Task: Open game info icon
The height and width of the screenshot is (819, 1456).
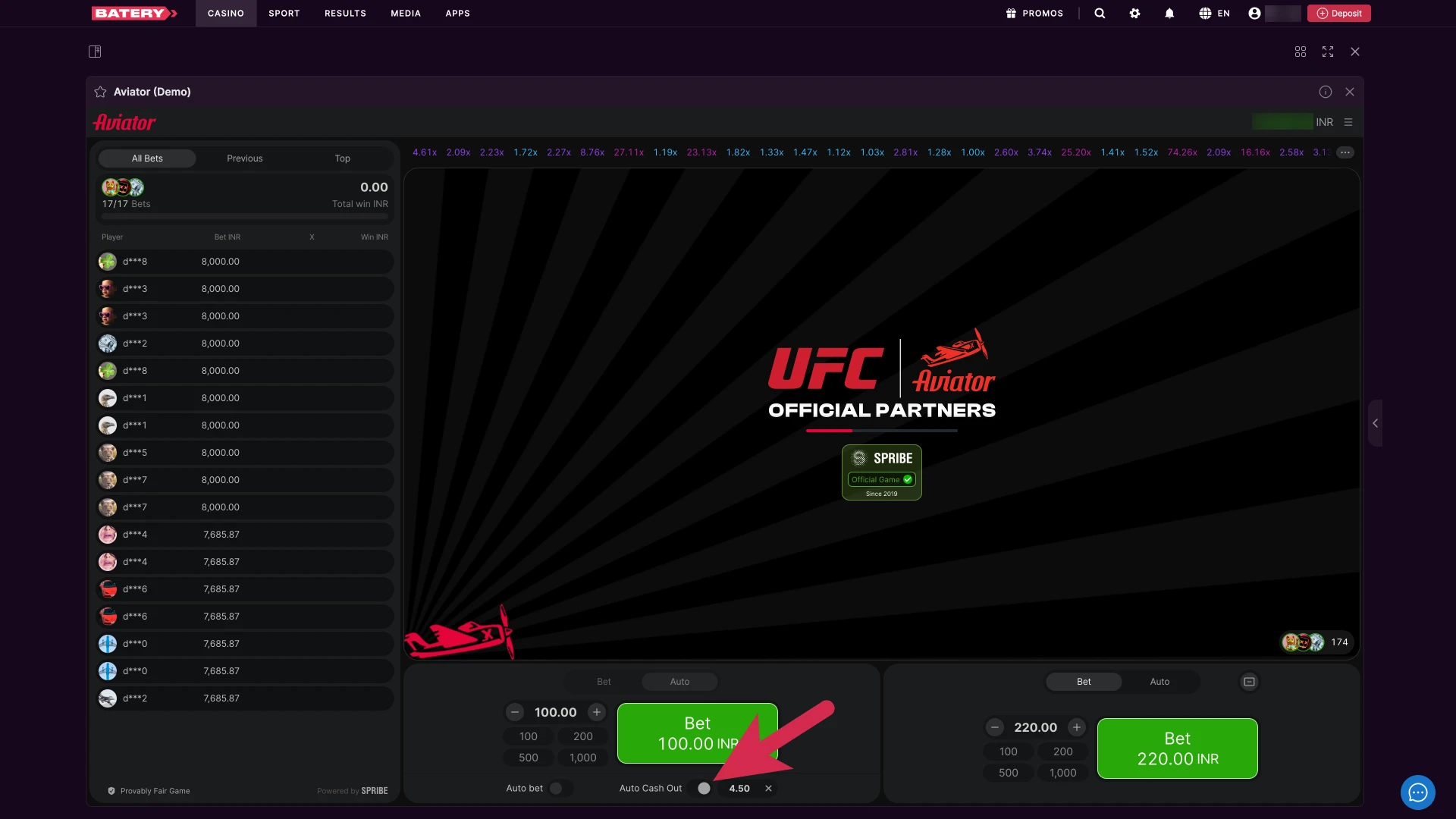Action: tap(1326, 92)
